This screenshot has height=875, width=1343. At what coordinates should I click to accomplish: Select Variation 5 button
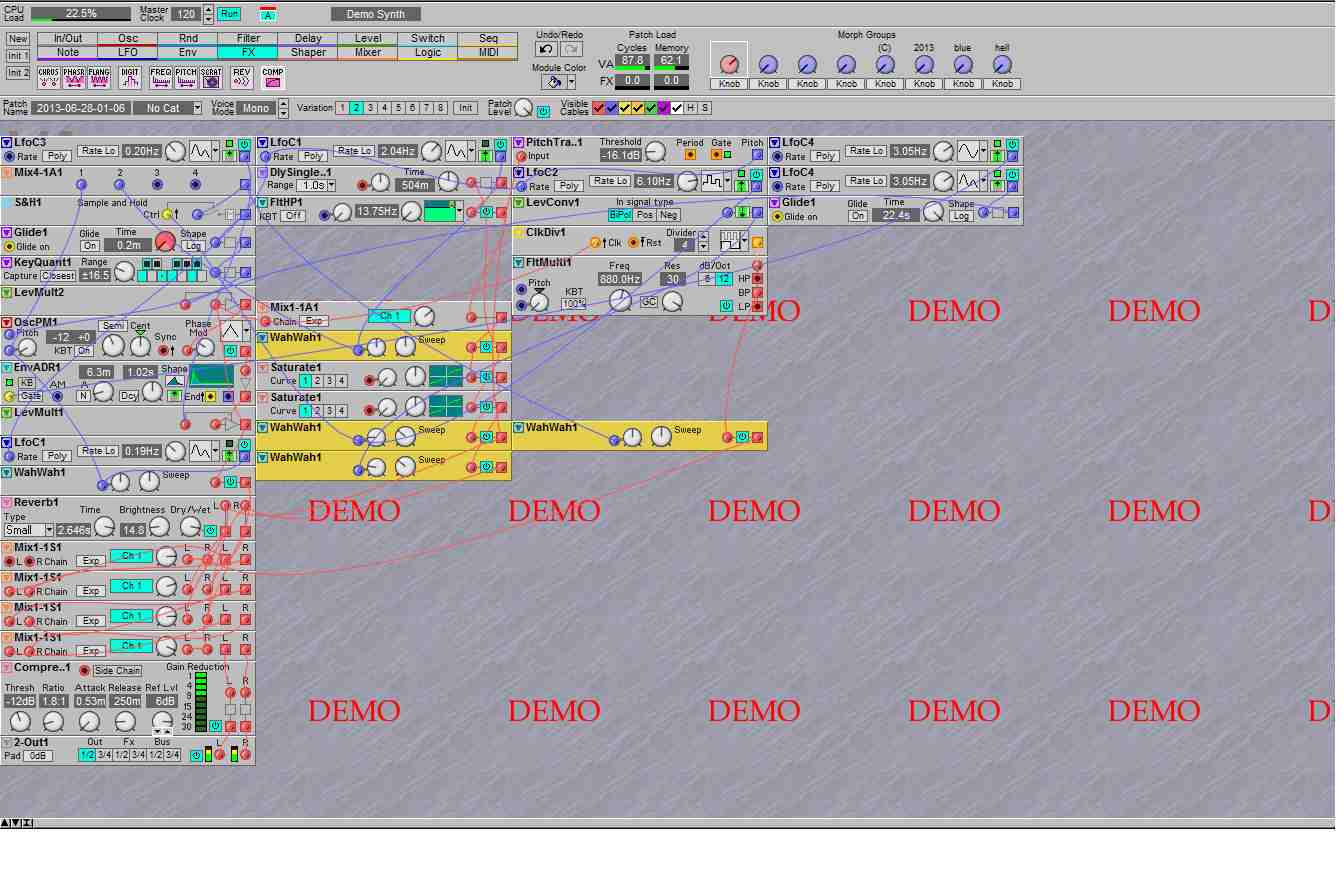(399, 108)
